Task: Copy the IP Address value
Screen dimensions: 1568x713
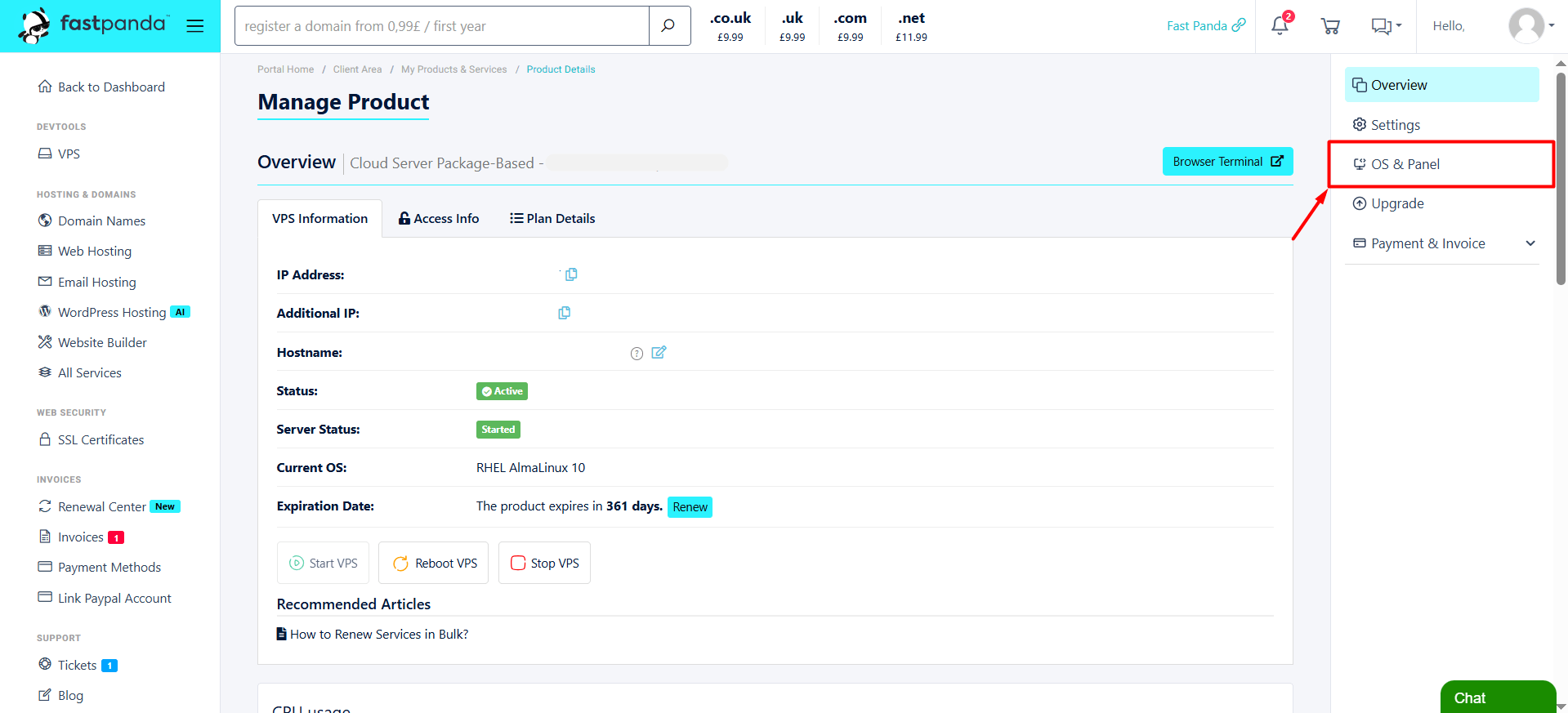Action: tap(571, 274)
